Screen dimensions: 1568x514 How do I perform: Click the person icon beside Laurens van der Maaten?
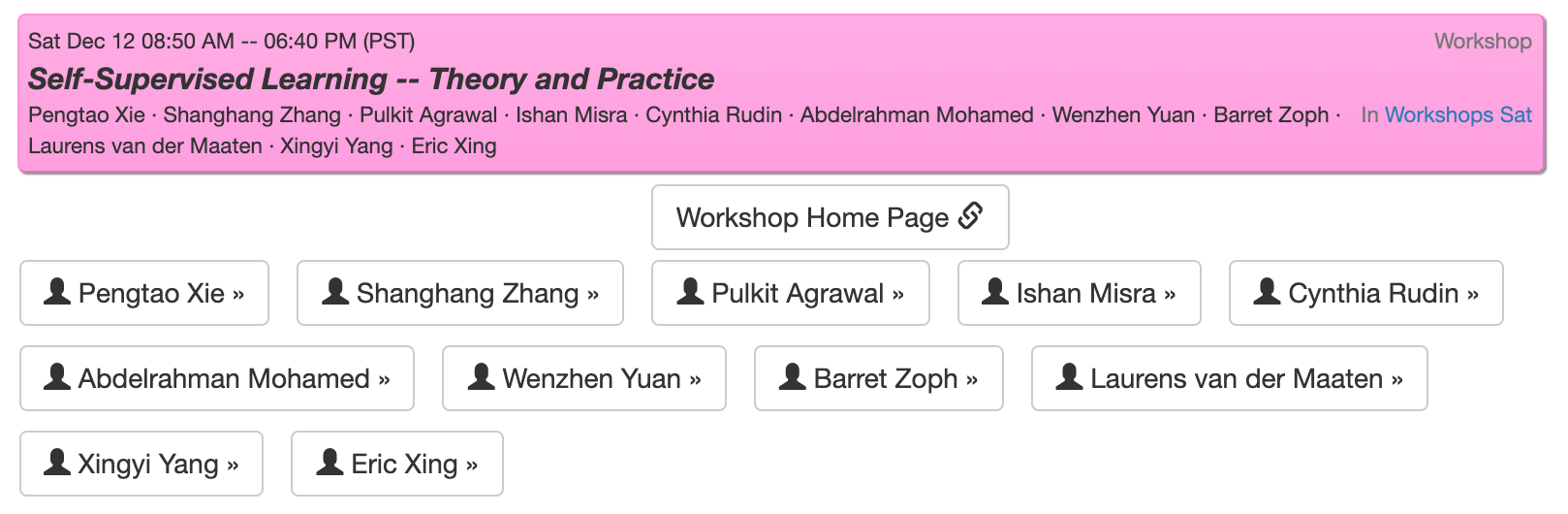[1069, 377]
